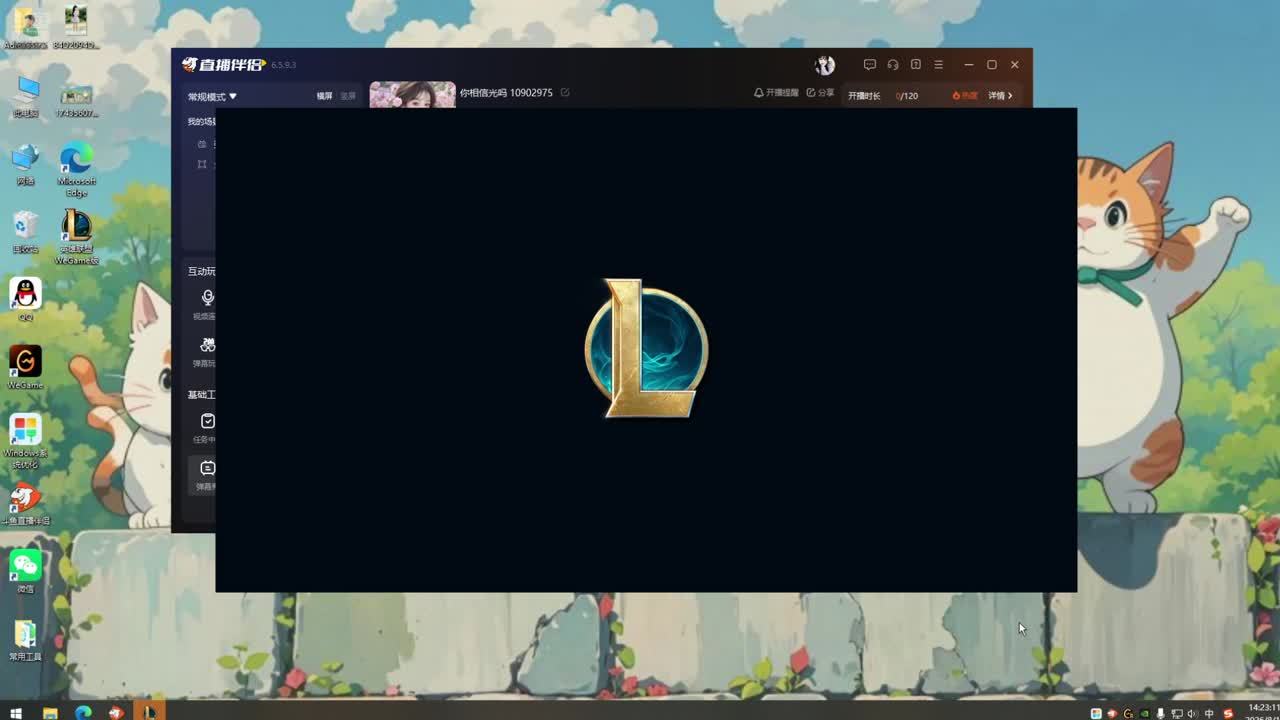Click the streamer room cover thumbnail
The height and width of the screenshot is (720, 1280).
click(x=412, y=95)
